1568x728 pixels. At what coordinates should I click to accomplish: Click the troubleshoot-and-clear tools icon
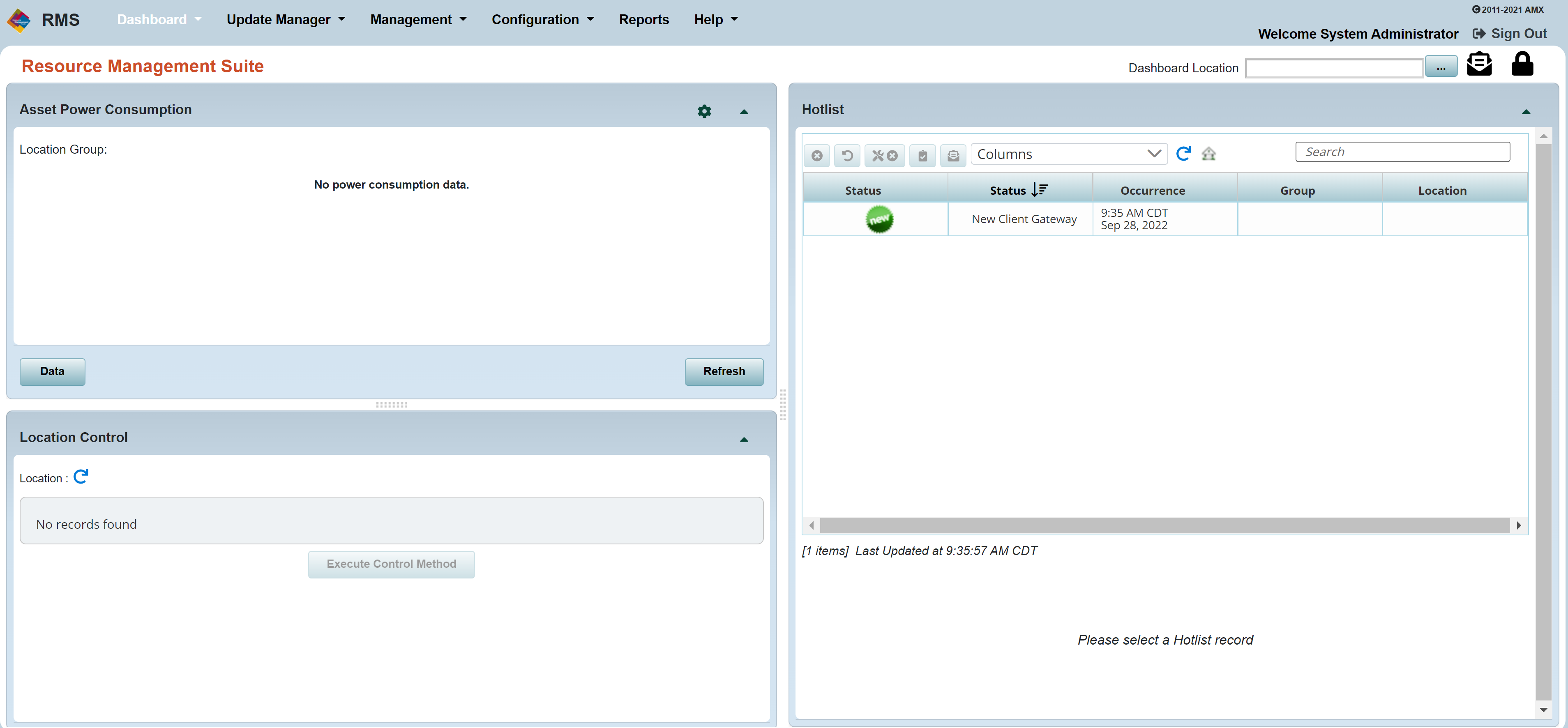coord(884,155)
